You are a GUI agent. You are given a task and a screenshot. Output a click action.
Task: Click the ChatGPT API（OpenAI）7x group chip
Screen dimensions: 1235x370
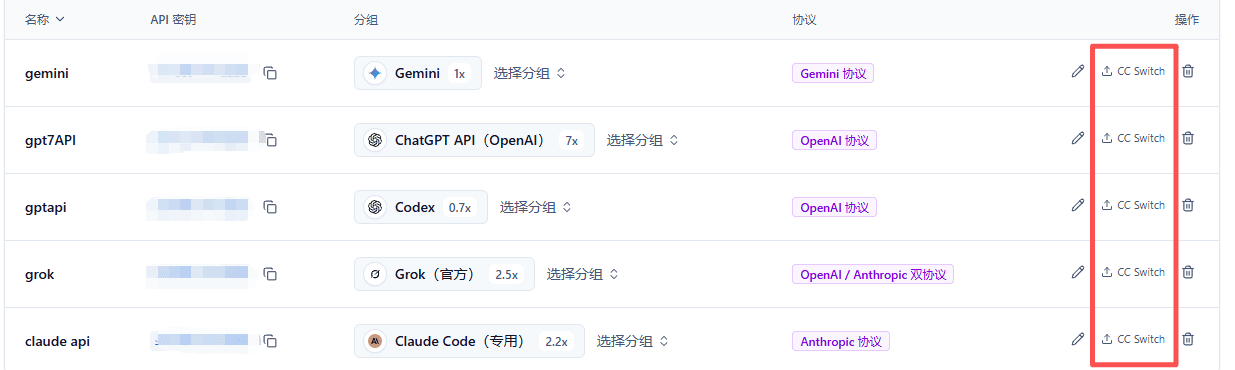pos(474,140)
